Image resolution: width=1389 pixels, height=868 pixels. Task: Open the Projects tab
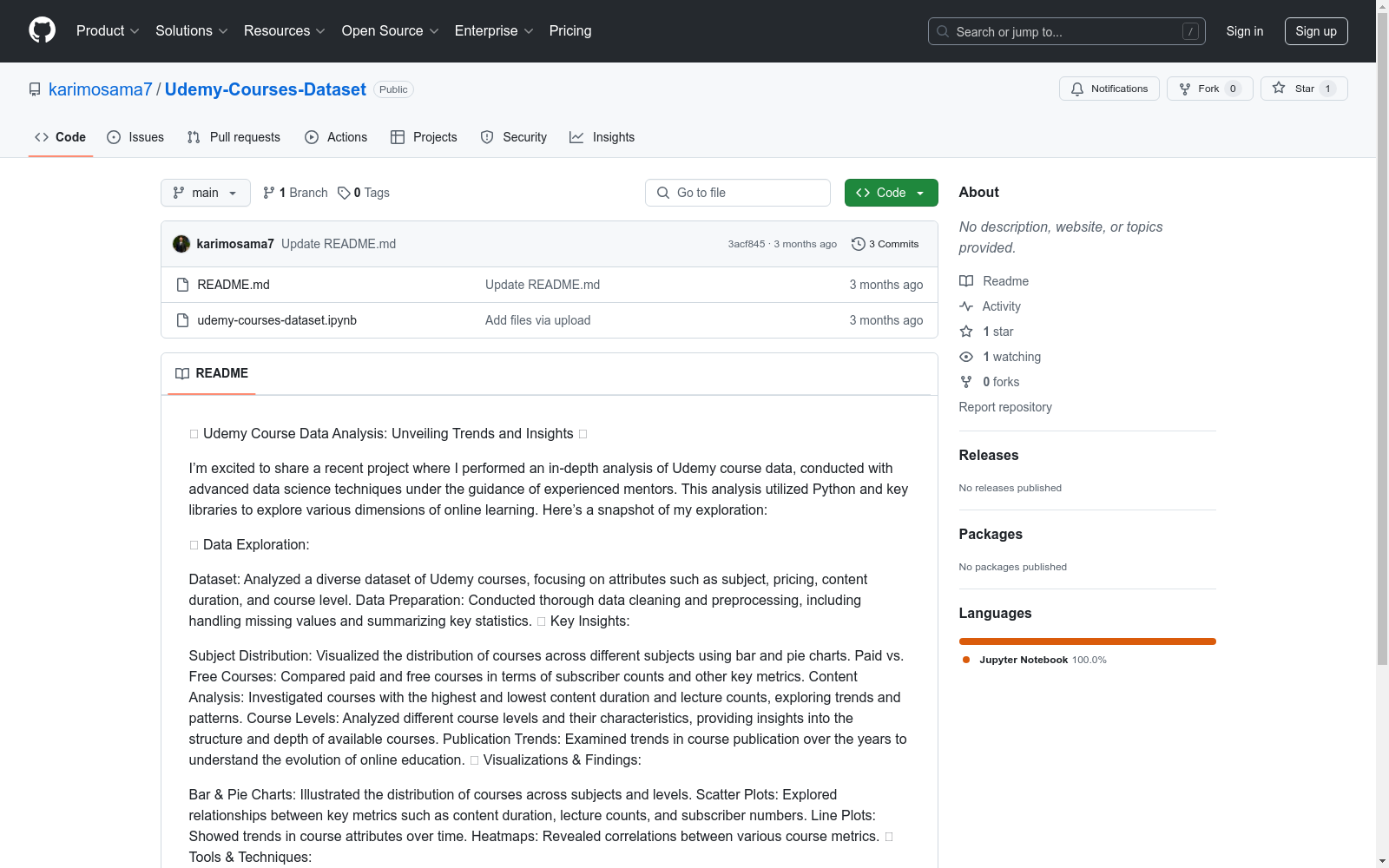(x=424, y=137)
